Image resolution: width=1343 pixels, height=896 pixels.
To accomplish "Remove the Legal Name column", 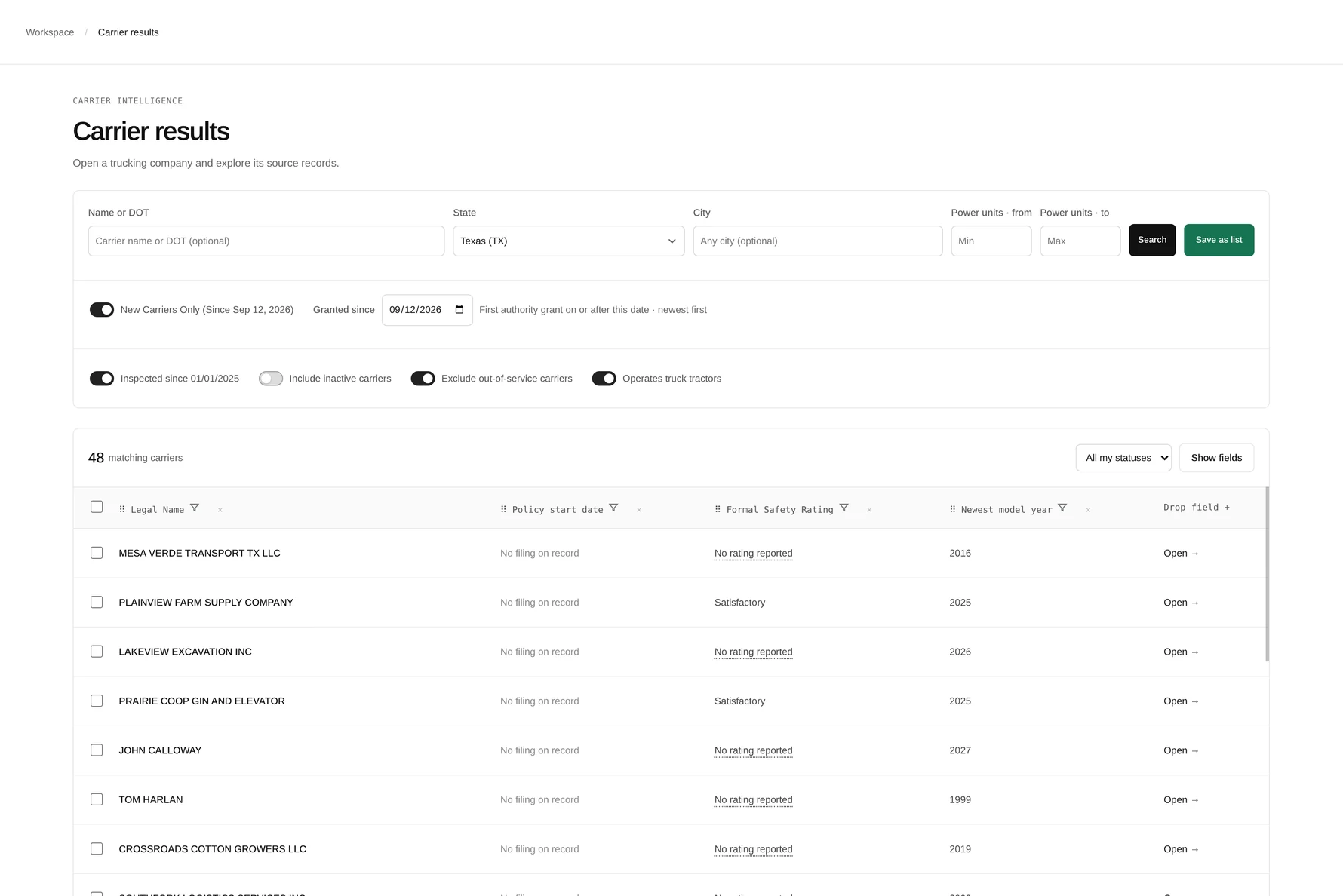I will [220, 510].
